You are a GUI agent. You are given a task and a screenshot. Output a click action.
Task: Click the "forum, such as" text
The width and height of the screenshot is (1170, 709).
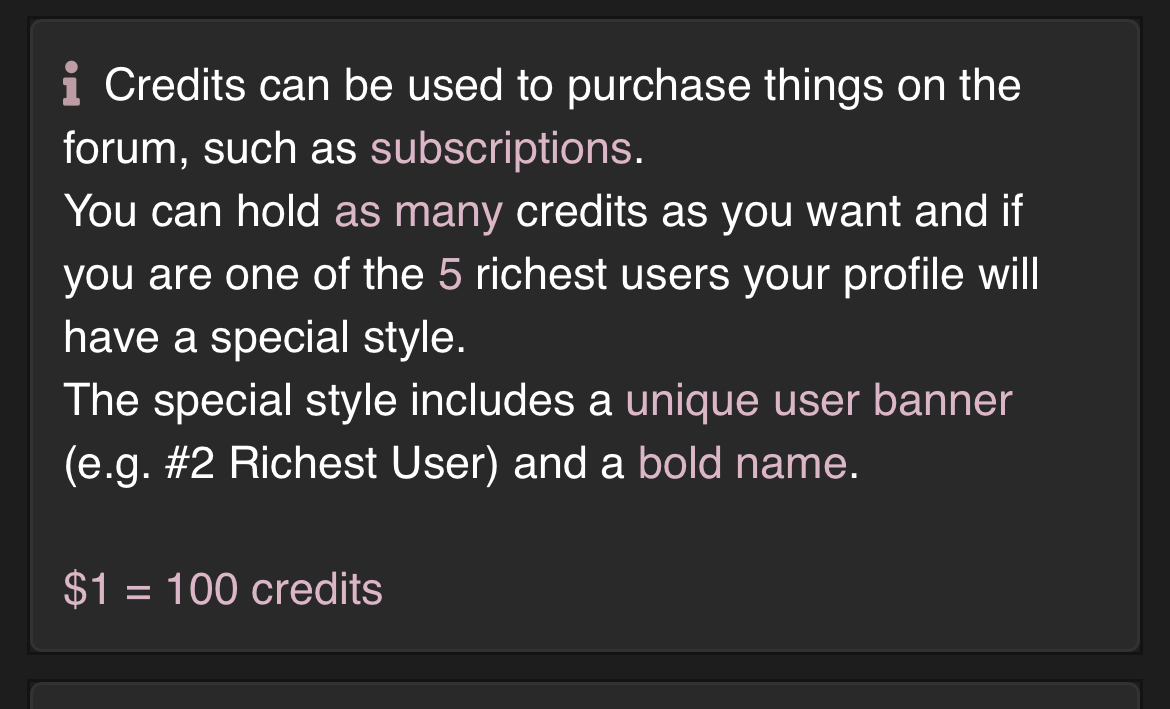click(x=210, y=149)
